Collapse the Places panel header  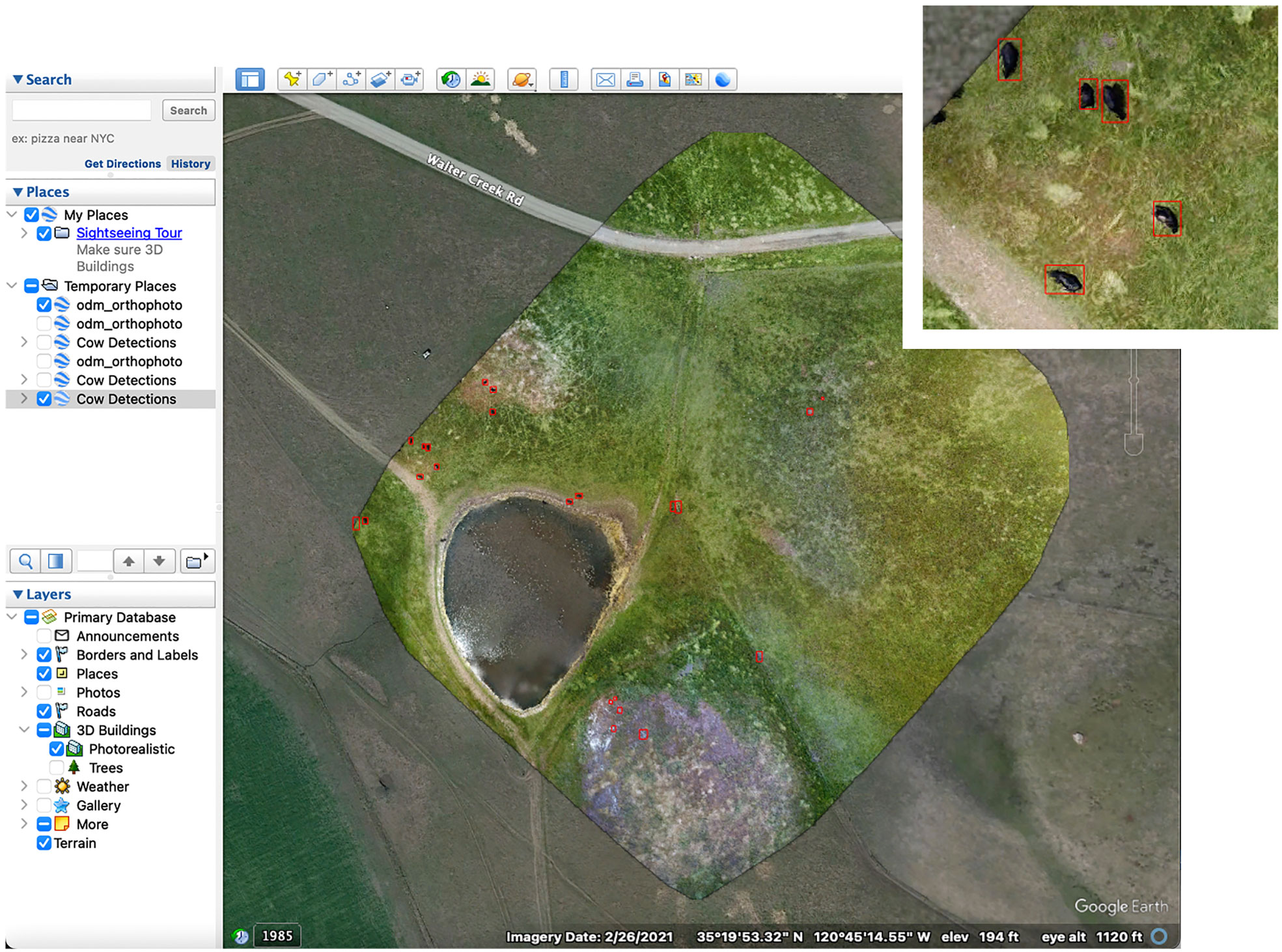pyautogui.click(x=111, y=192)
